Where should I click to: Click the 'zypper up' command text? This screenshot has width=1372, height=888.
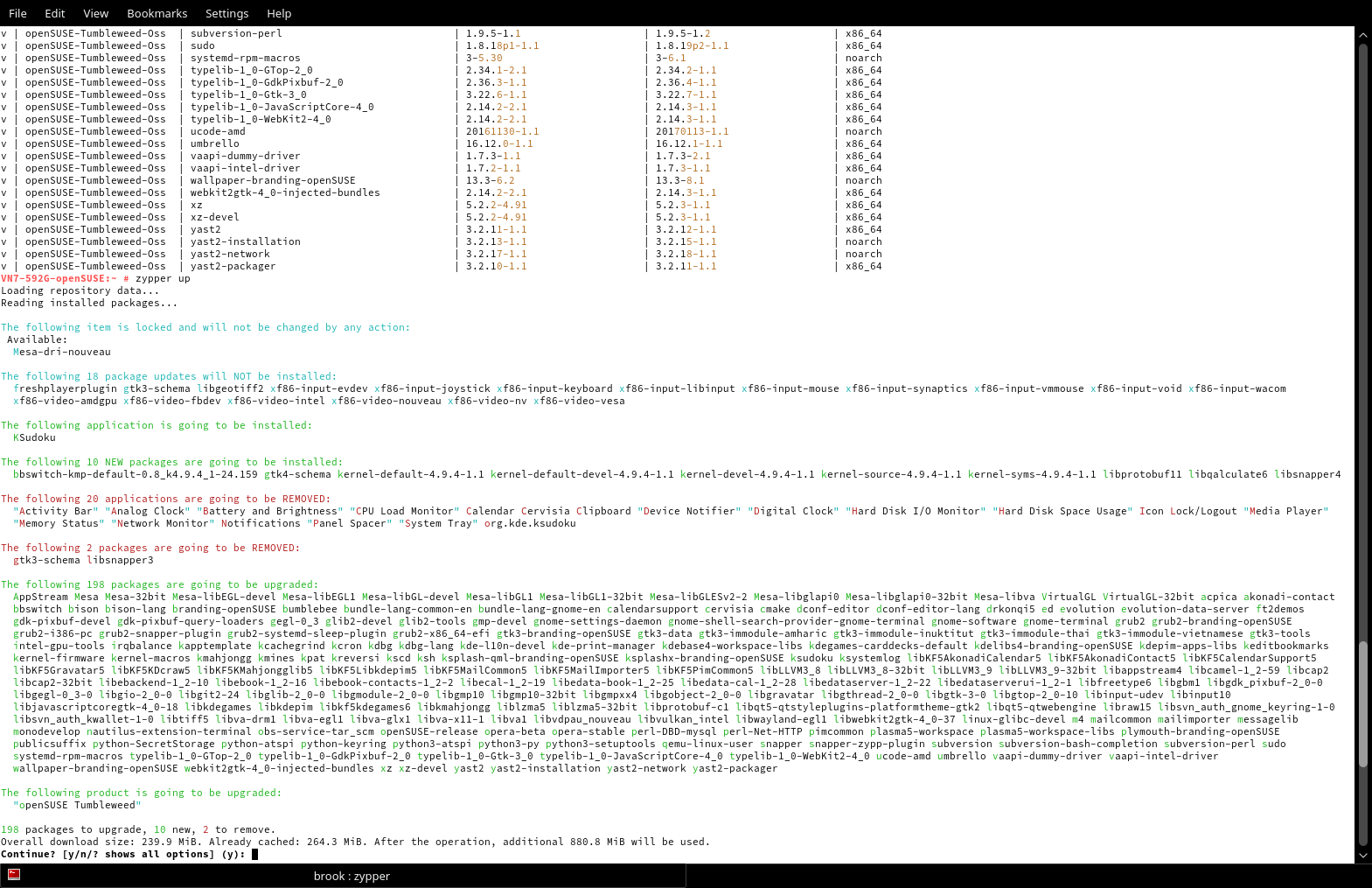(163, 278)
